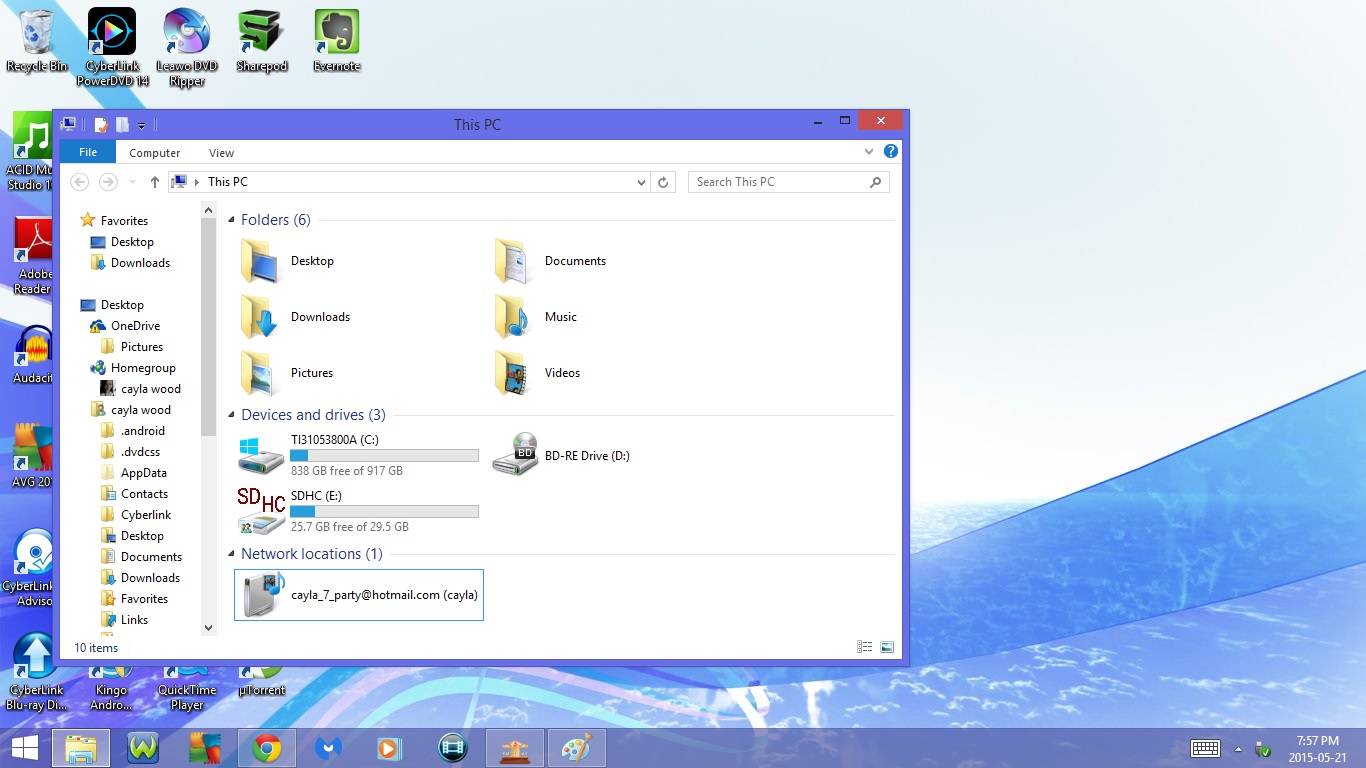Open Explorer help via the blue question mark
1366x768 pixels.
(x=891, y=152)
